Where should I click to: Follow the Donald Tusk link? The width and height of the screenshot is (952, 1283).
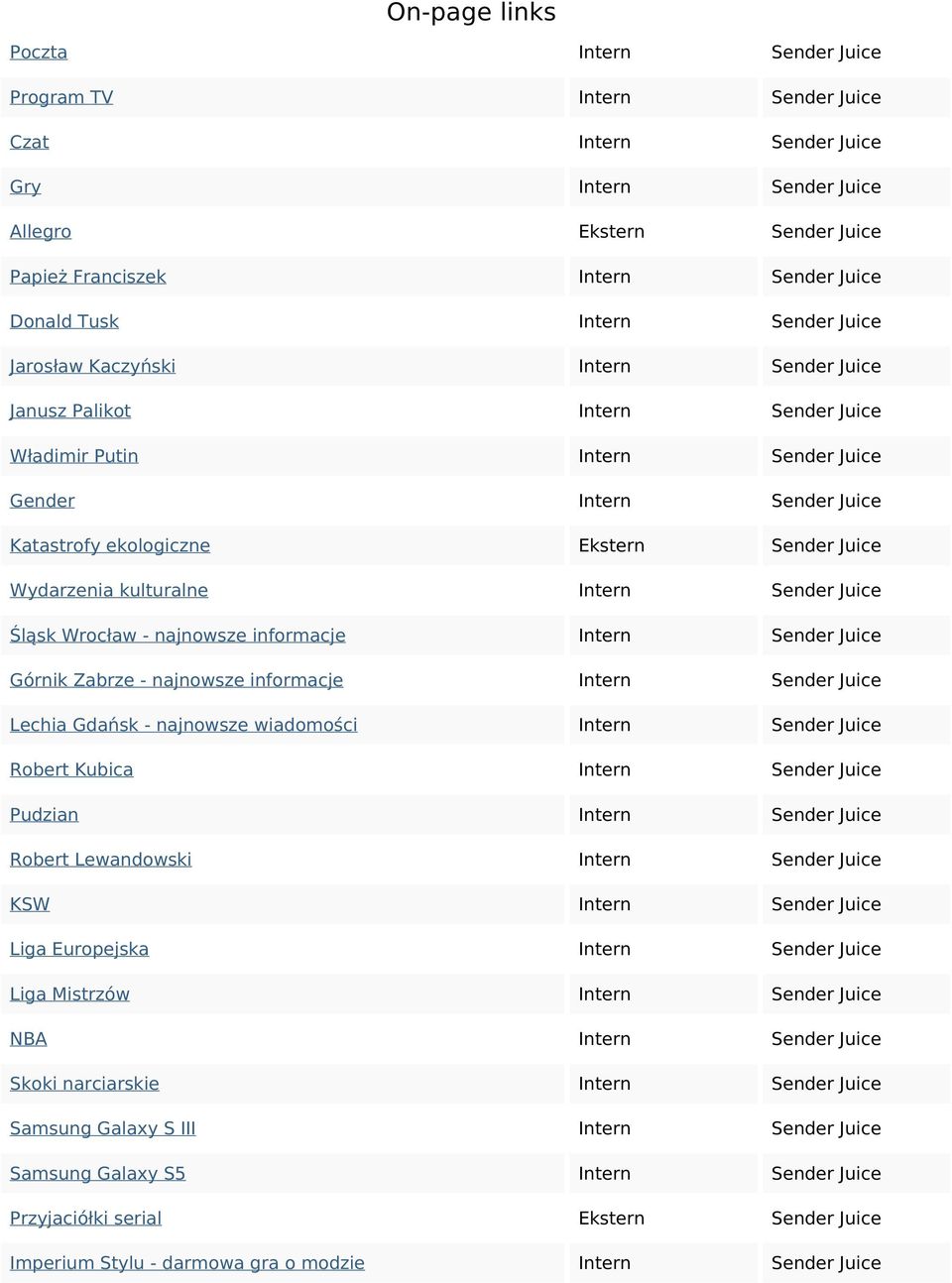[64, 321]
